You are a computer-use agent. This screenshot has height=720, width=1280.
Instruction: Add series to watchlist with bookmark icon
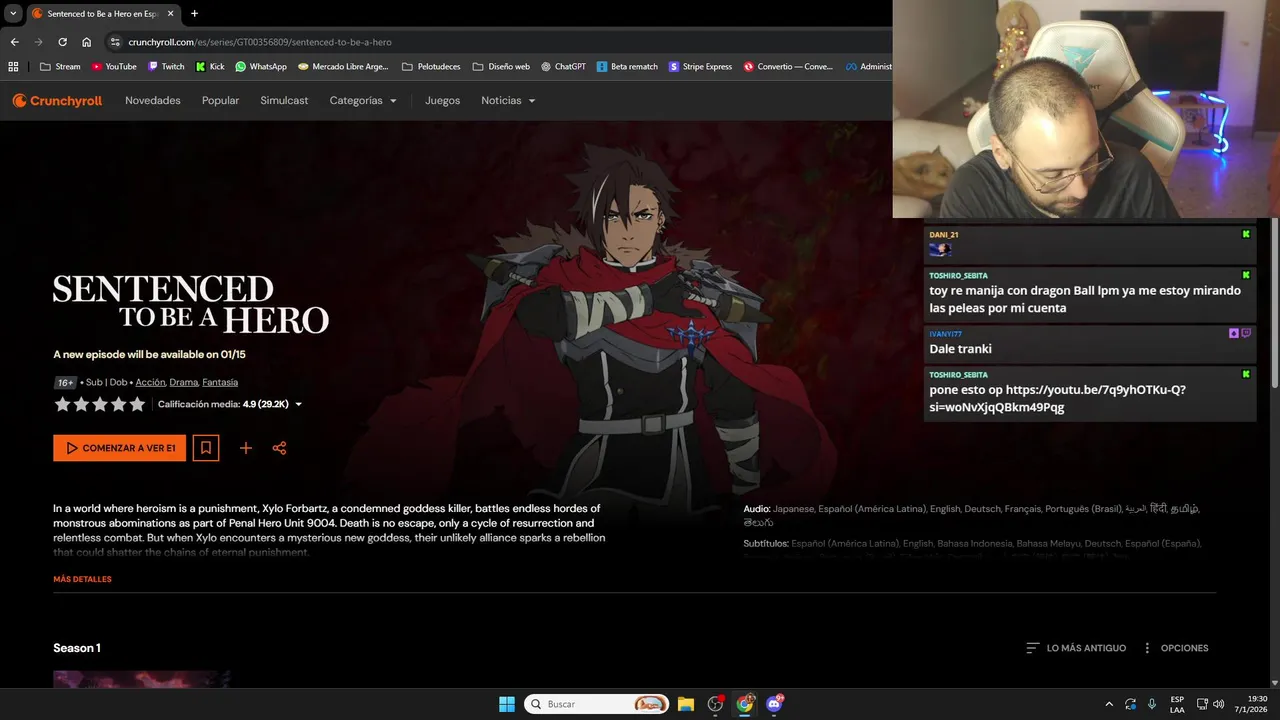click(205, 448)
